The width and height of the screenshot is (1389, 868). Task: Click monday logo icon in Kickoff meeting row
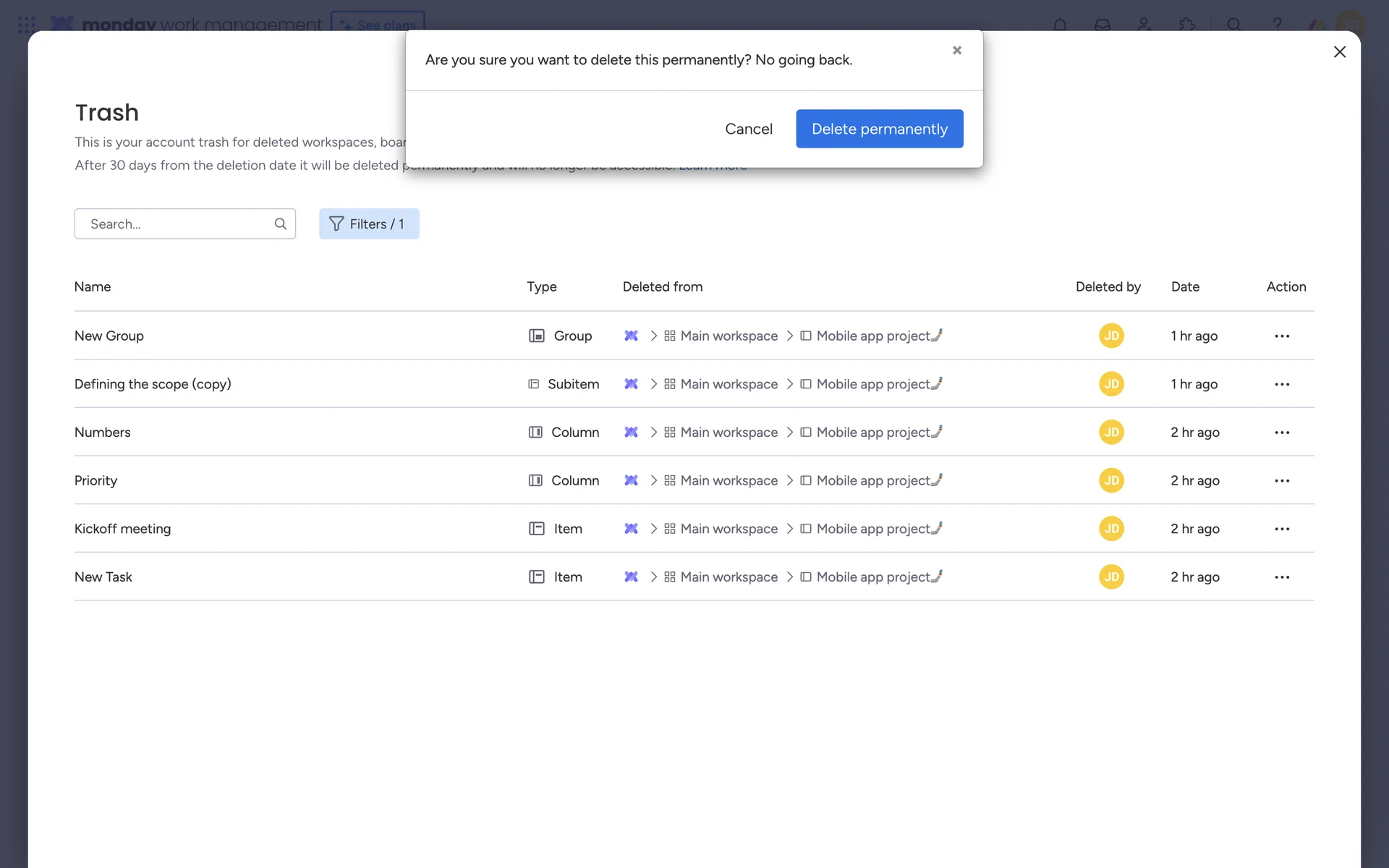coord(631,529)
